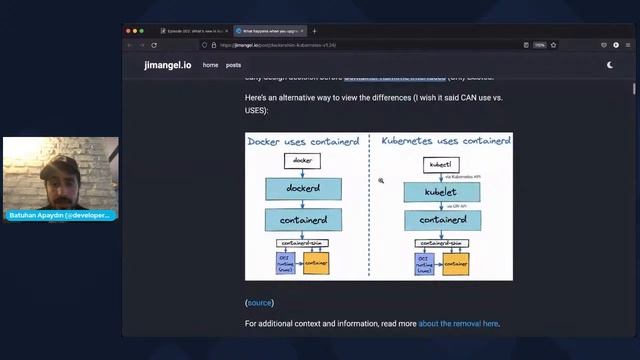Close the Episode tab
This screenshot has width=640, height=360.
[227, 31]
